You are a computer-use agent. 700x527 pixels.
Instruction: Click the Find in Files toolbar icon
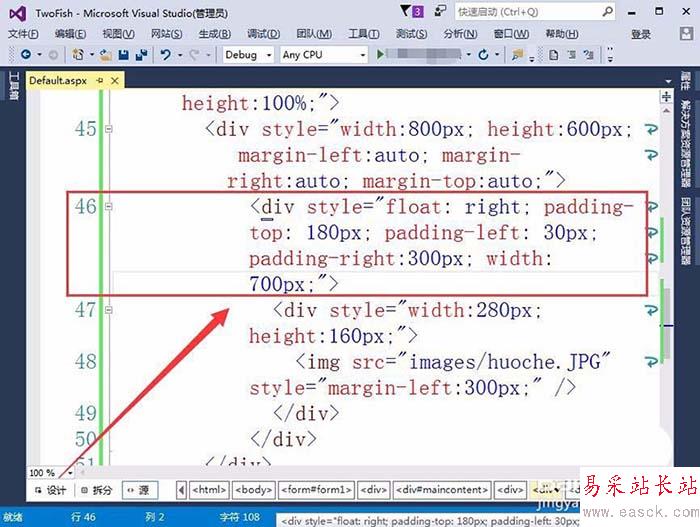[517, 54]
